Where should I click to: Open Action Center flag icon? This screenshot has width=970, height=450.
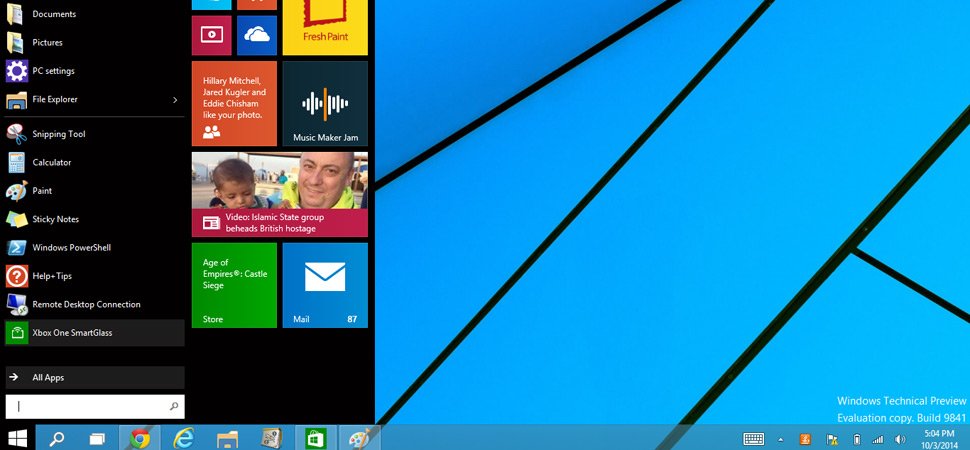point(832,439)
